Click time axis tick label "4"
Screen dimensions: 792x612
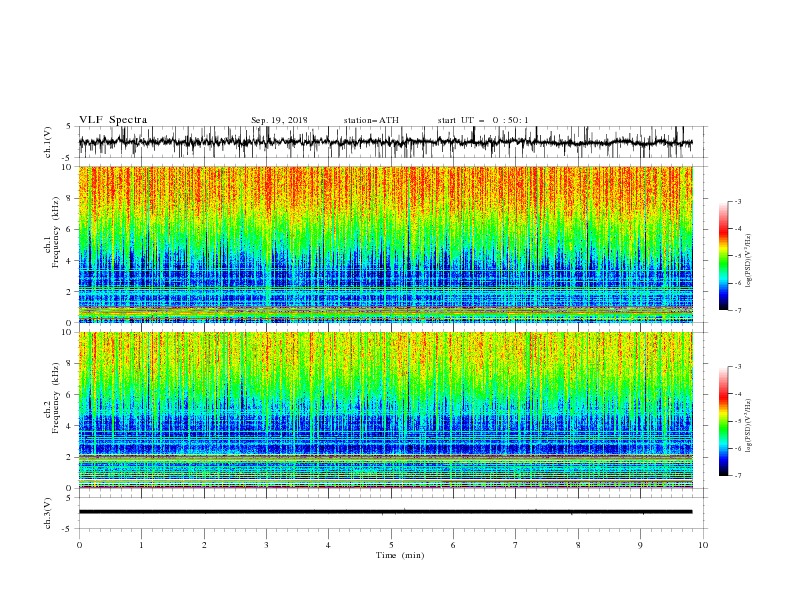click(x=328, y=545)
